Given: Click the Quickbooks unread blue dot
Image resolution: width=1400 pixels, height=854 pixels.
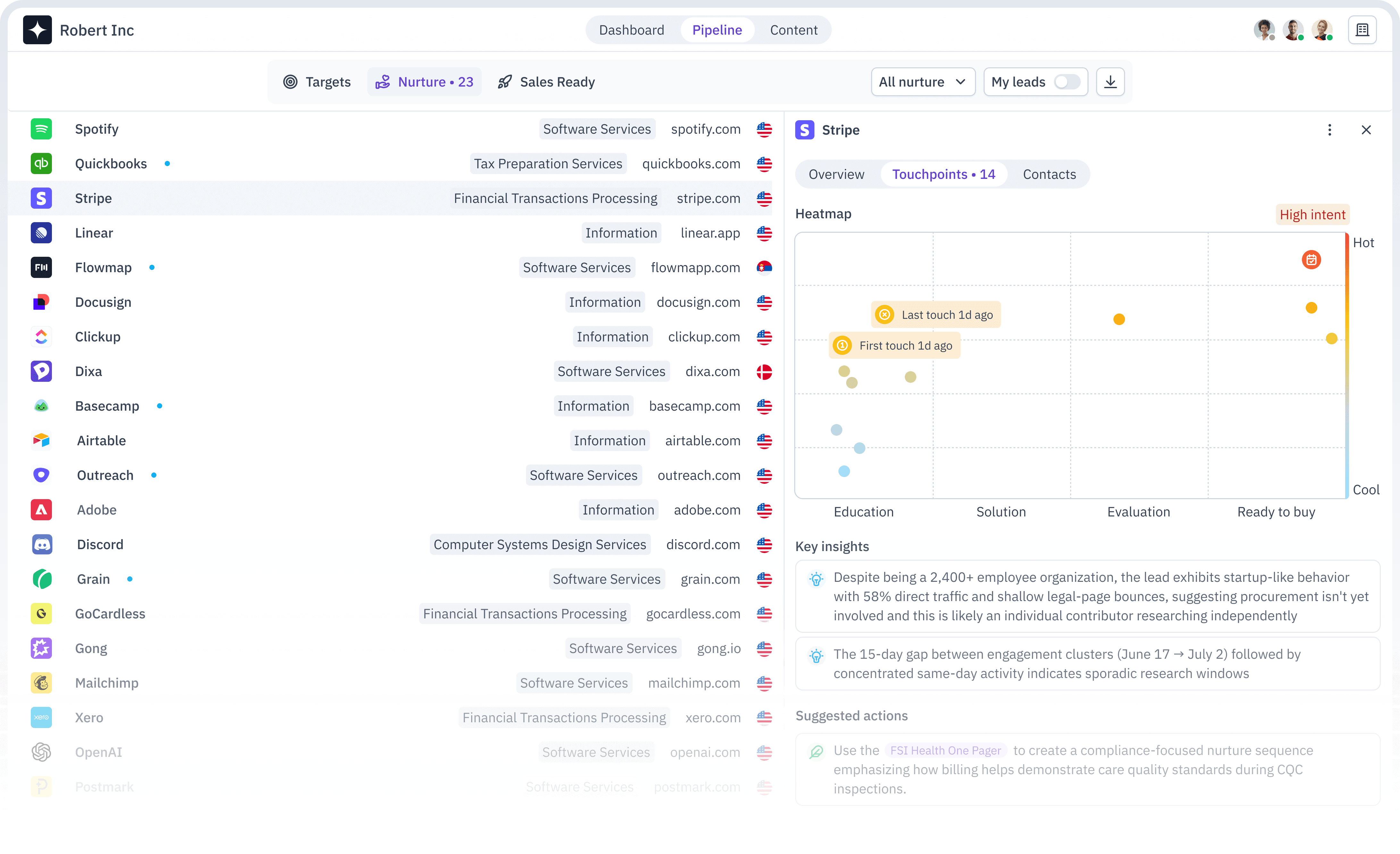Looking at the screenshot, I should pos(167,163).
